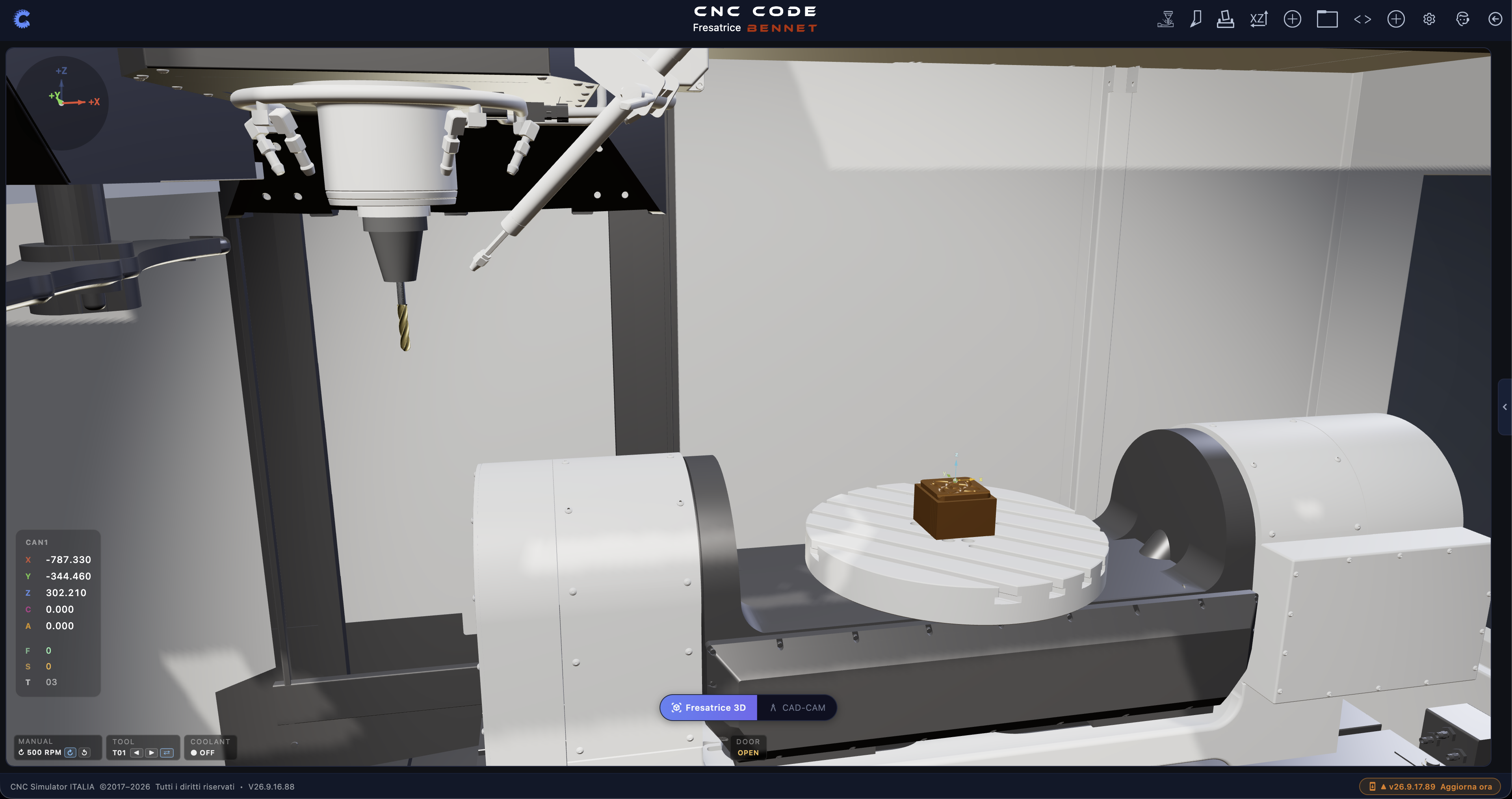1512x799 pixels.
Task: Set spindle rotation clockwise
Action: (71, 753)
